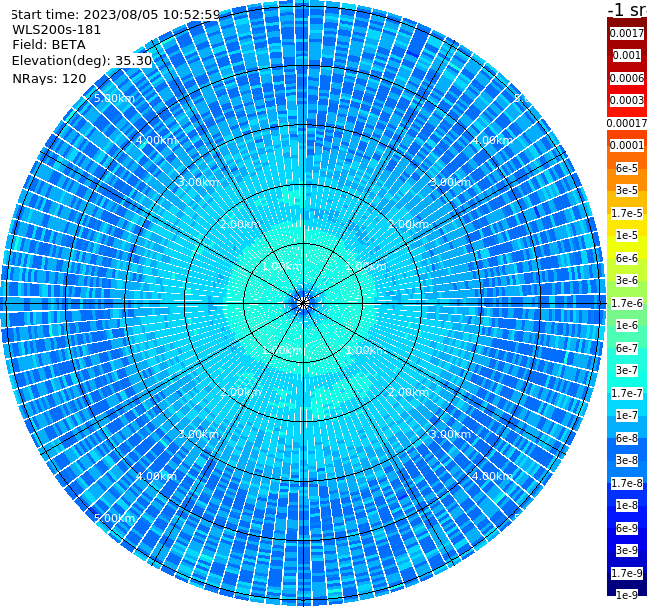Click the lower-right 2.00km ring label

coord(408,392)
